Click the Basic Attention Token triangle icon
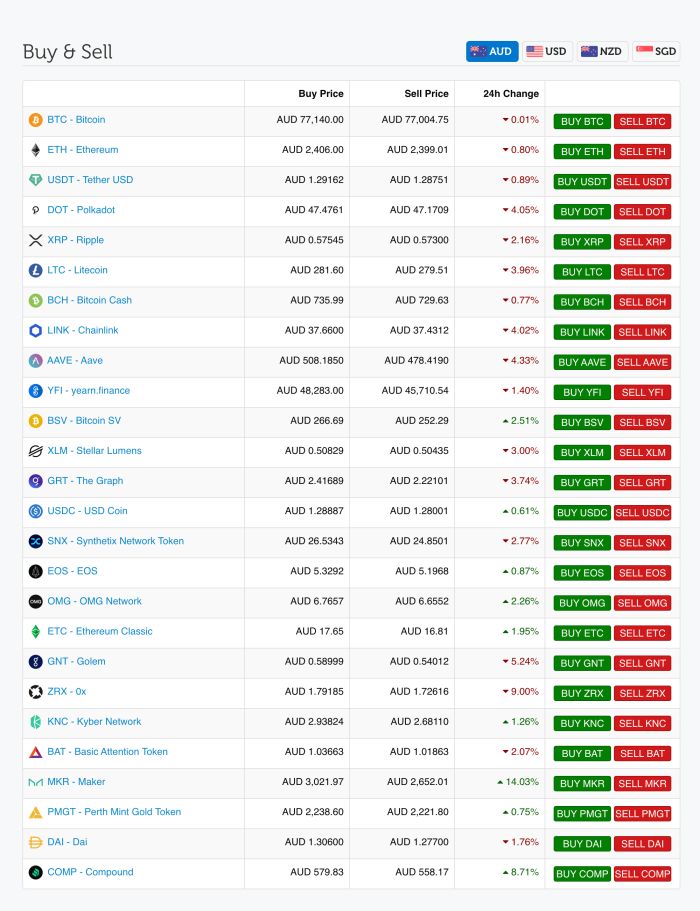 point(35,752)
